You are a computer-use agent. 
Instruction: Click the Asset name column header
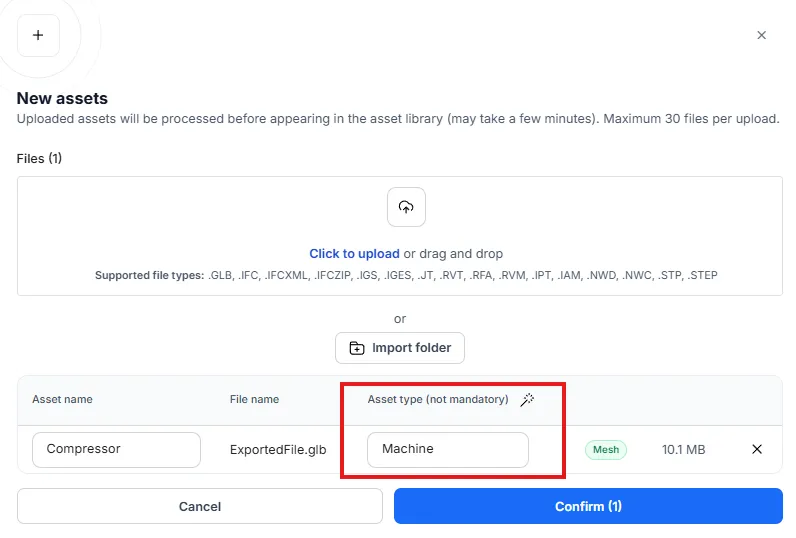[62, 399]
